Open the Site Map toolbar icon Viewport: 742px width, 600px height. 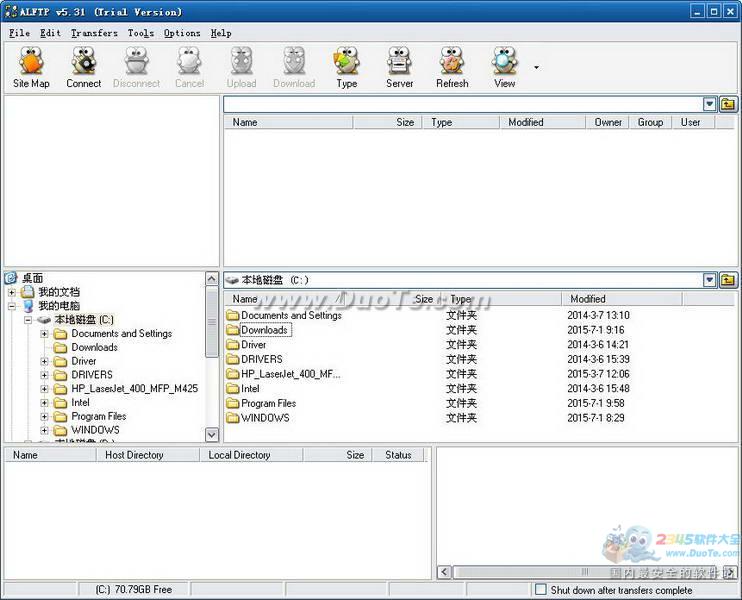pyautogui.click(x=31, y=67)
